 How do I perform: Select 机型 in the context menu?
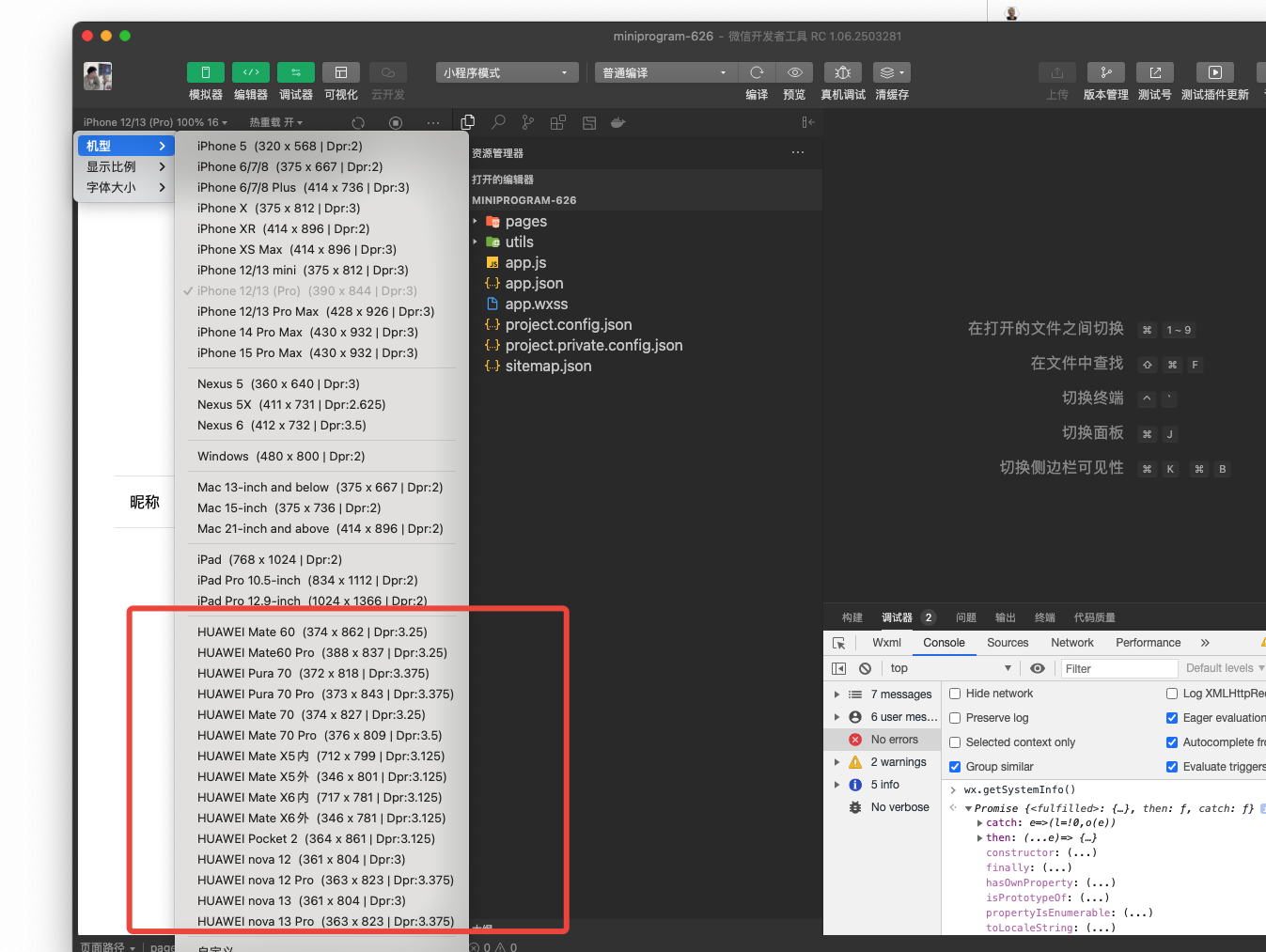point(125,146)
